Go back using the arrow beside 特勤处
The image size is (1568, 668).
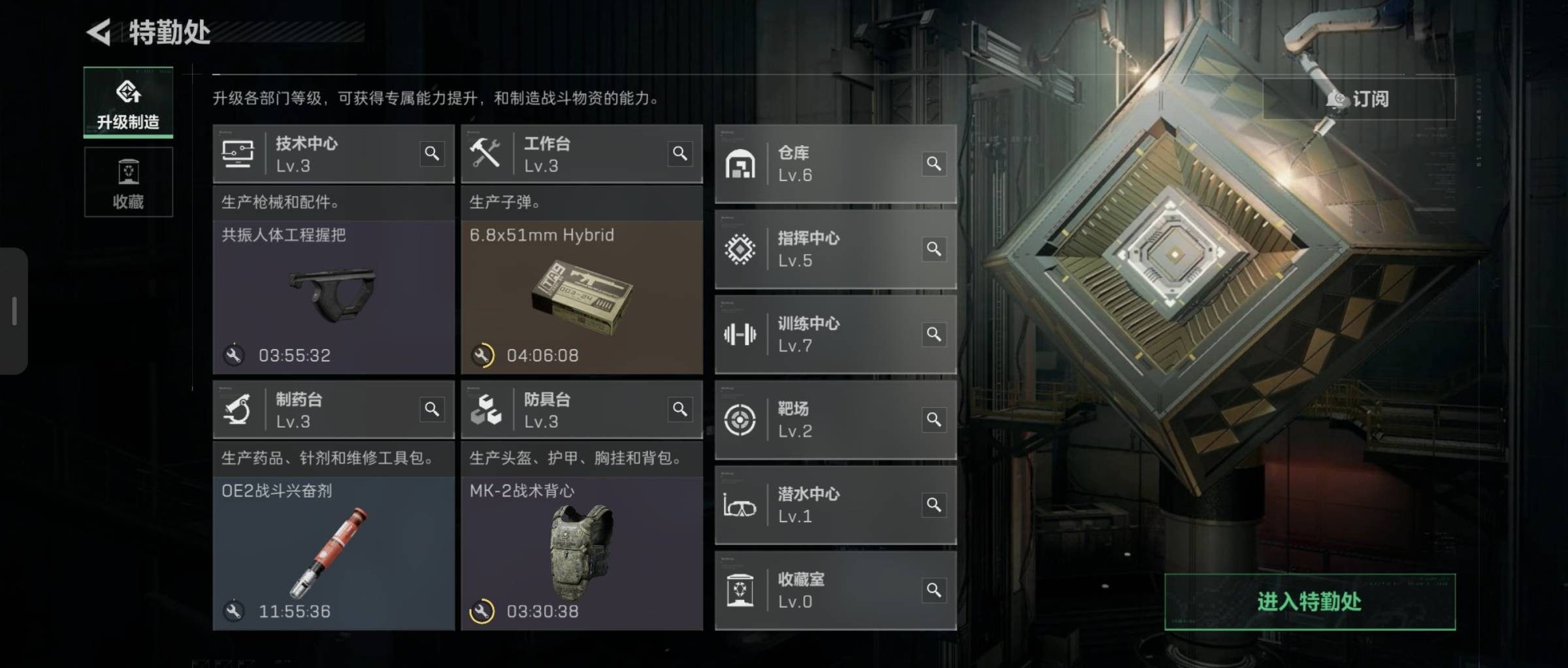click(x=99, y=33)
